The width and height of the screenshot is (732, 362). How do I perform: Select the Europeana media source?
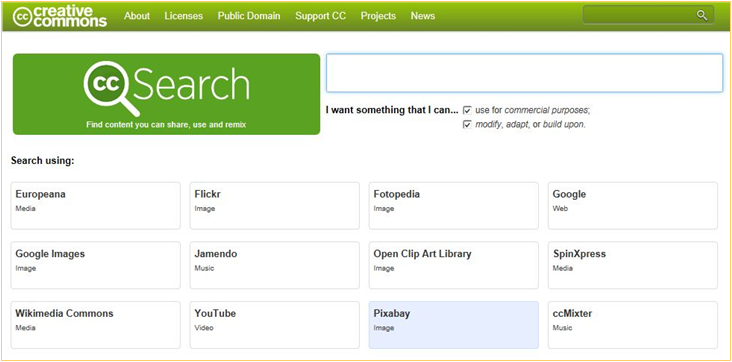(x=96, y=206)
